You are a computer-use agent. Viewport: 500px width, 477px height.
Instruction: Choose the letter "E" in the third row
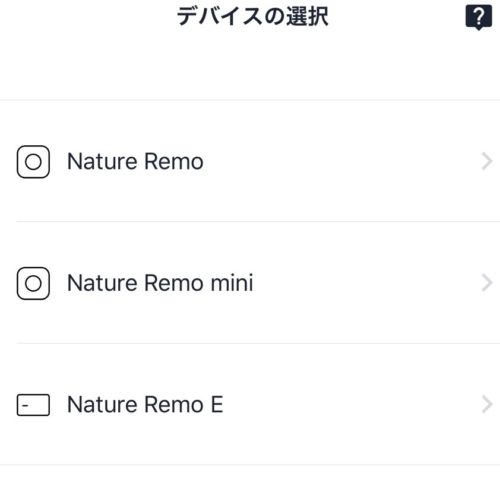(x=217, y=405)
